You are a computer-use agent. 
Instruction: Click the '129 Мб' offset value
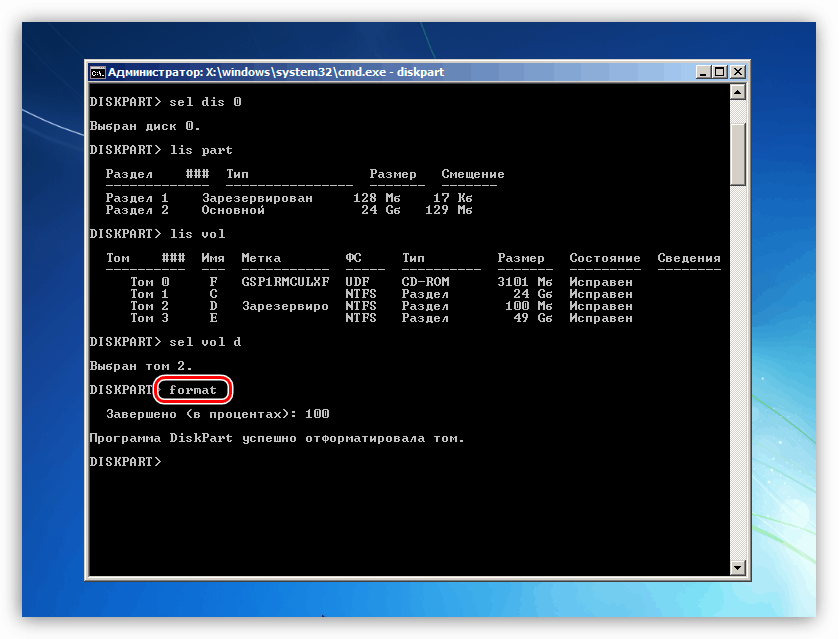click(449, 210)
